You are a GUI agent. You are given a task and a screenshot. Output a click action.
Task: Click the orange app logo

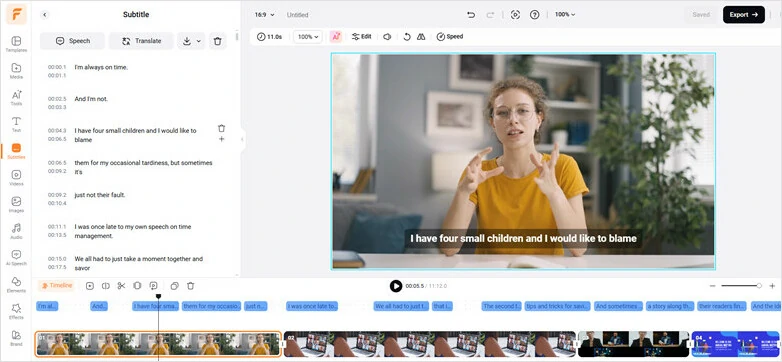16,14
